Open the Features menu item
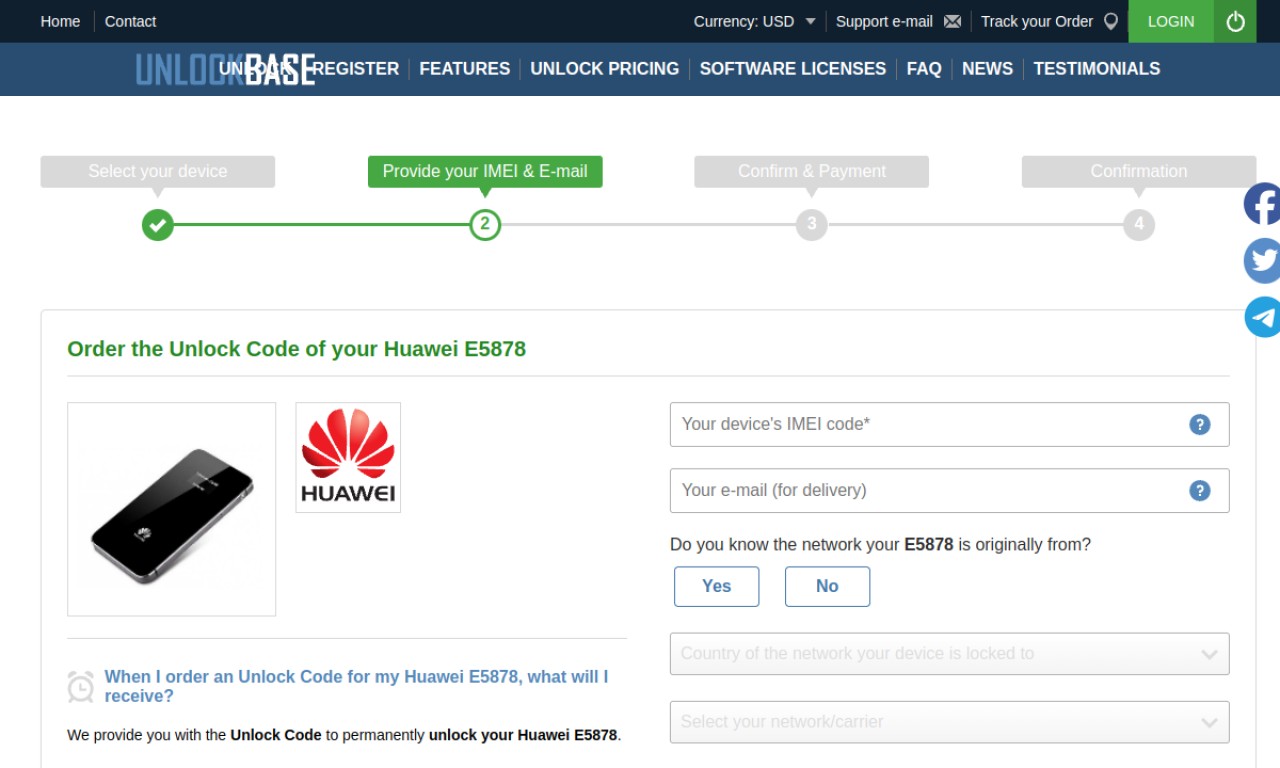This screenshot has height=768, width=1280. coord(465,69)
